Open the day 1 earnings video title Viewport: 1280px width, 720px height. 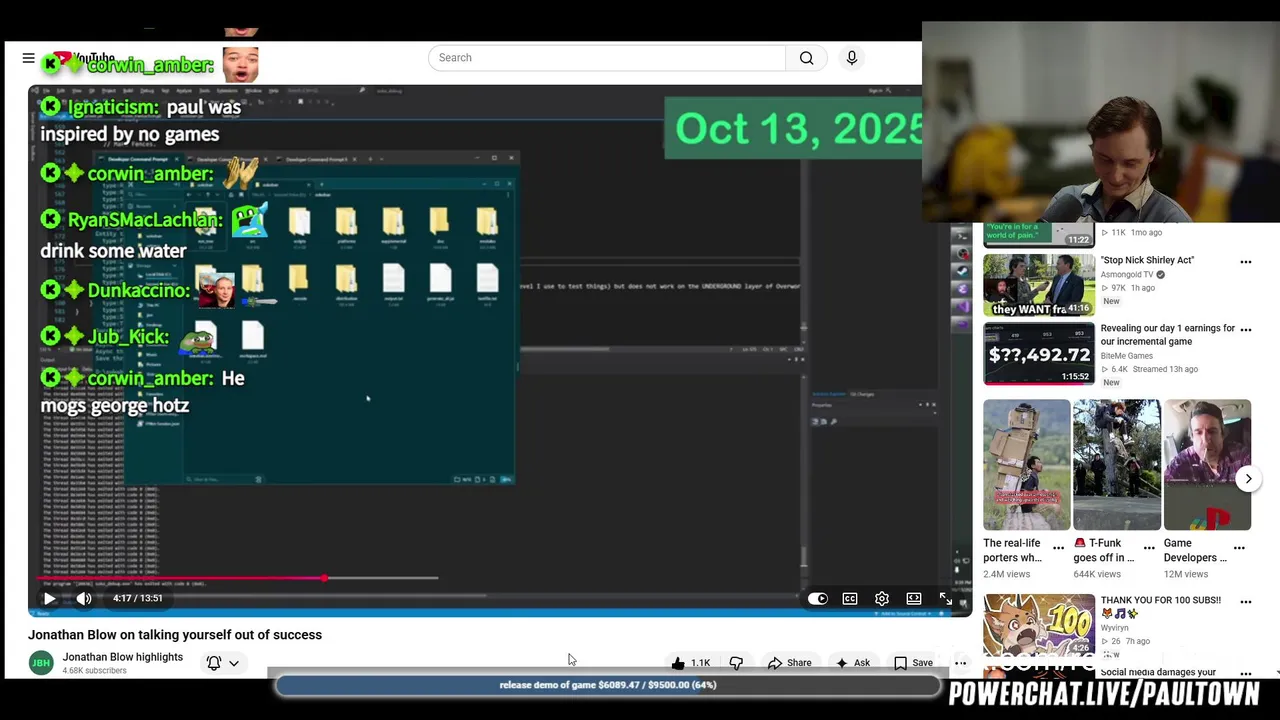click(x=1168, y=335)
